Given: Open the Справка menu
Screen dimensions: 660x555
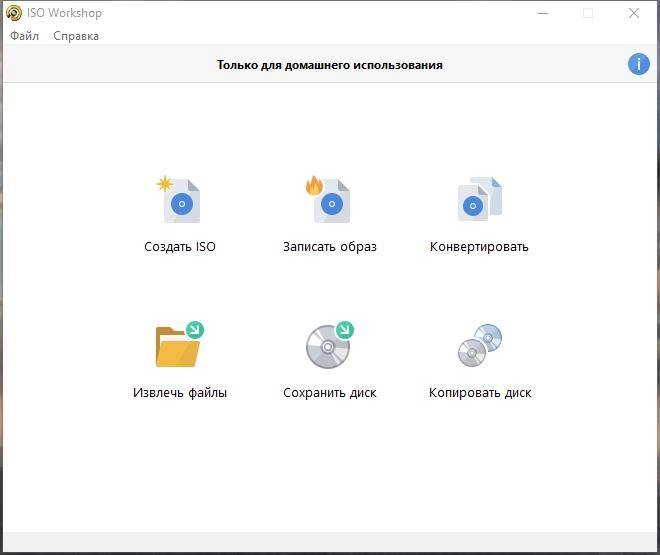Looking at the screenshot, I should pyautogui.click(x=76, y=36).
